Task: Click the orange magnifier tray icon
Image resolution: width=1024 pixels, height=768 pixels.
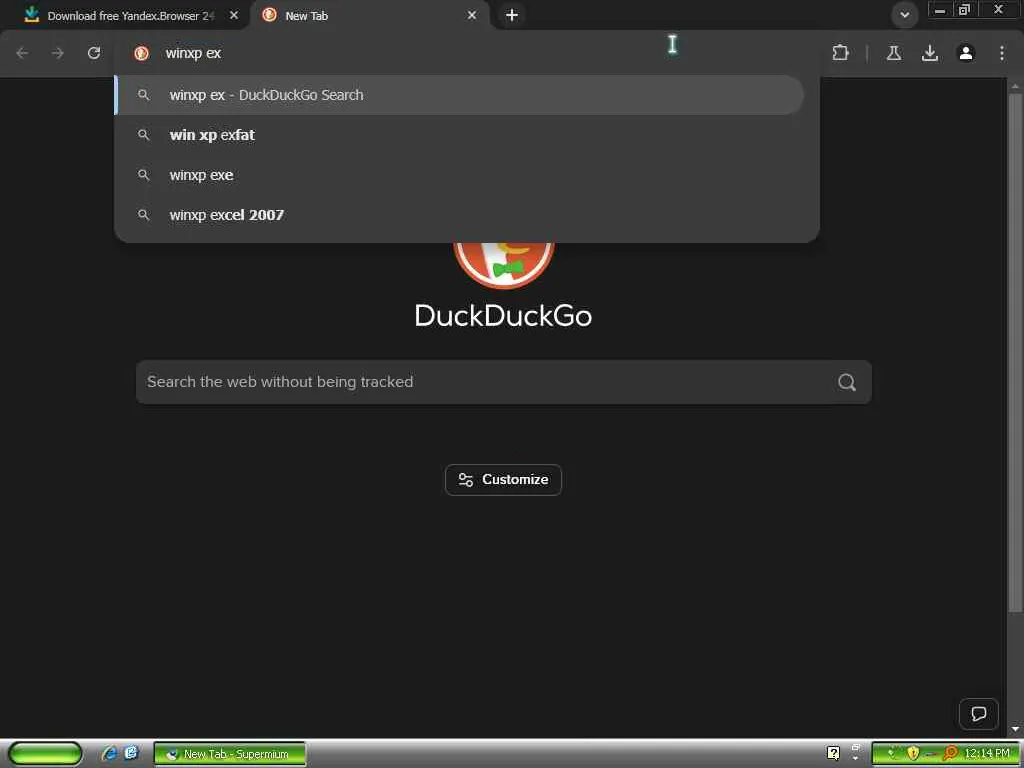Action: click(950, 754)
